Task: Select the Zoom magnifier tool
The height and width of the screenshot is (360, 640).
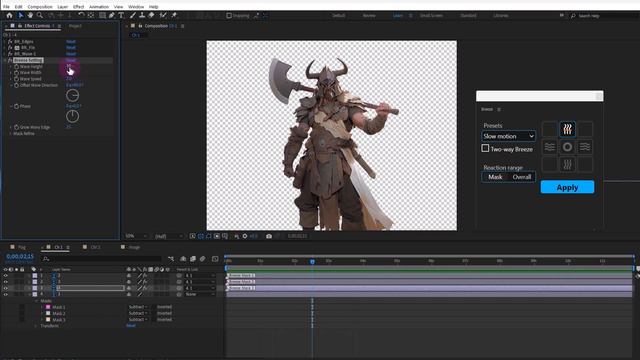Action: [40, 16]
